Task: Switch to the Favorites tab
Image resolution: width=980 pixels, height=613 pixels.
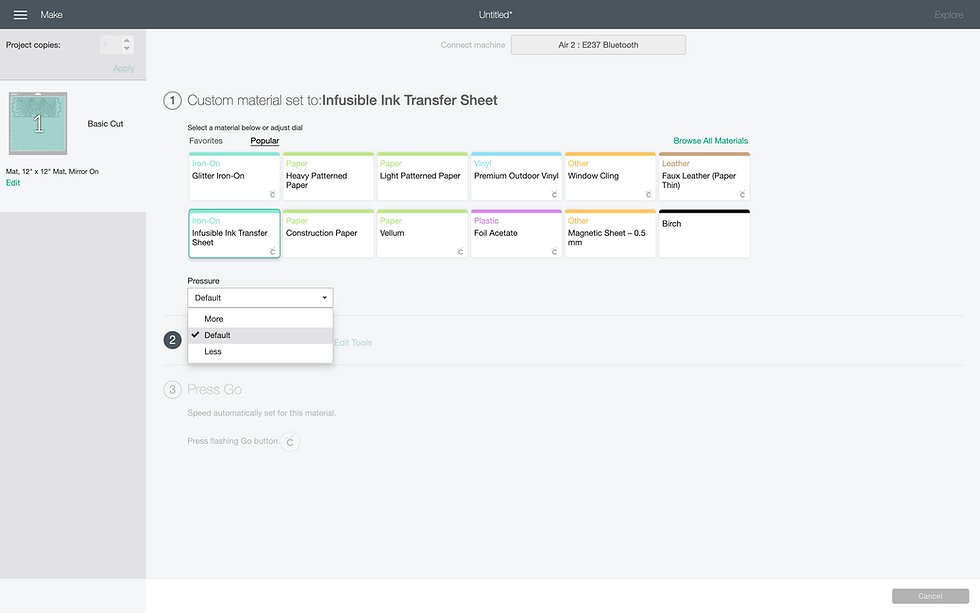Action: [206, 141]
